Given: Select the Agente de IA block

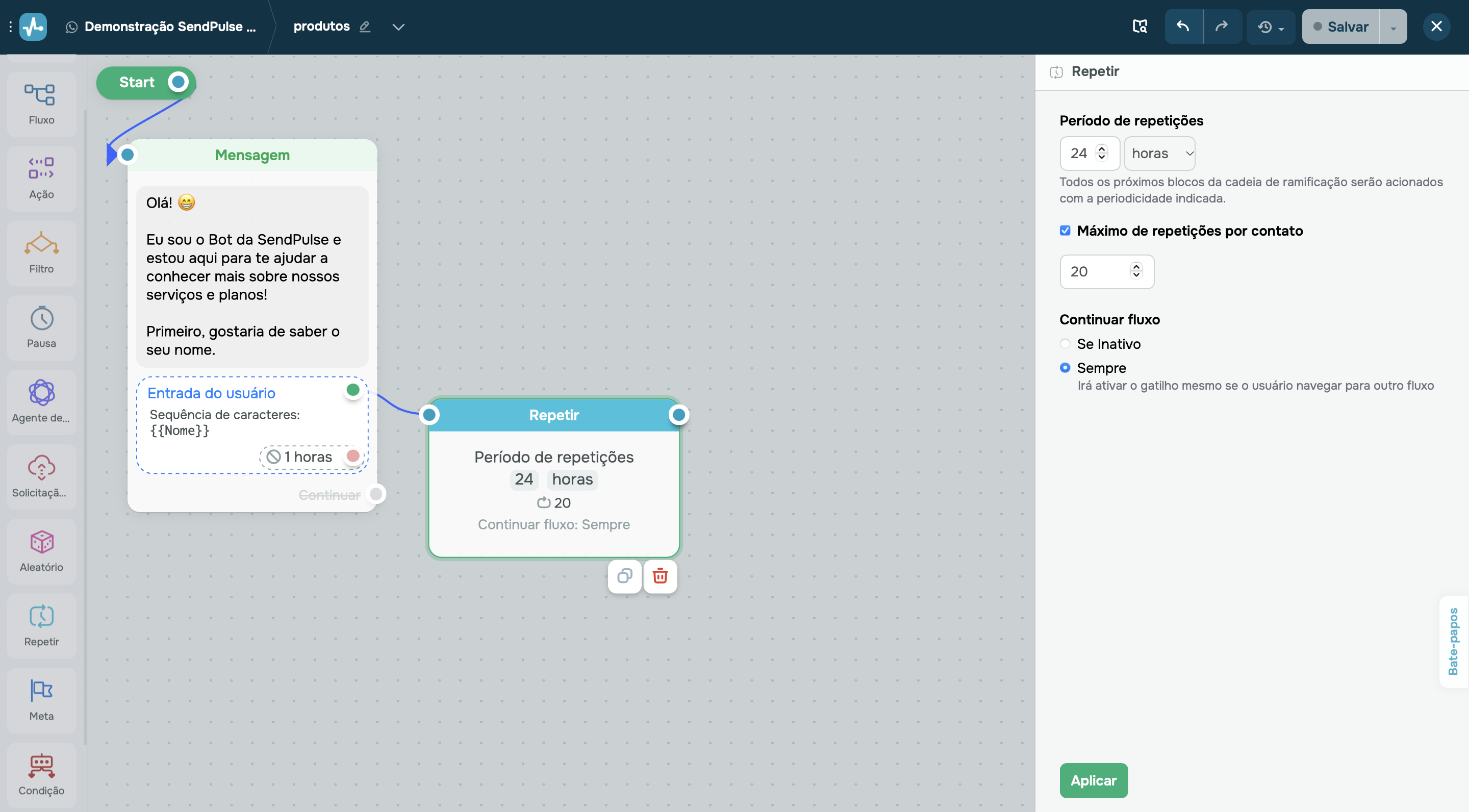Looking at the screenshot, I should 42,402.
